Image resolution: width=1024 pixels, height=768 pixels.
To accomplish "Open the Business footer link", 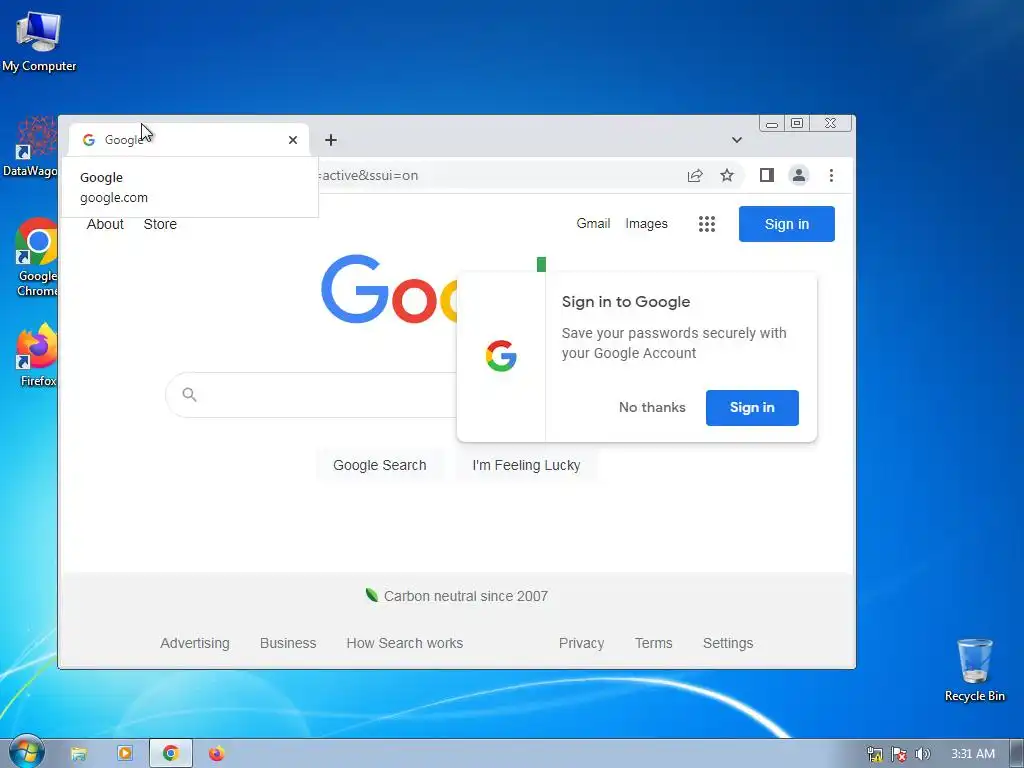I will pyautogui.click(x=288, y=643).
